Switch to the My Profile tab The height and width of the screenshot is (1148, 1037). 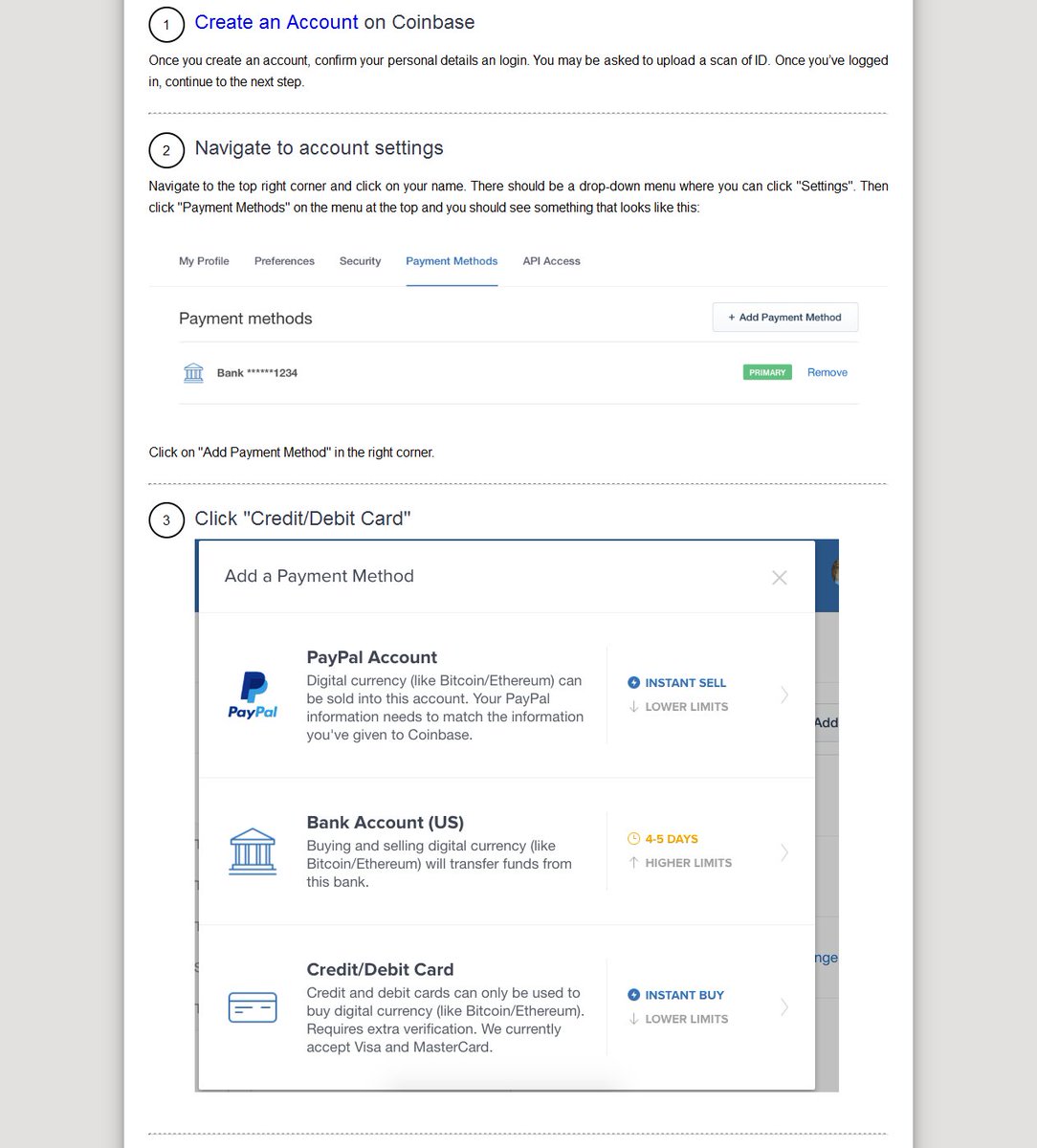pyautogui.click(x=204, y=261)
